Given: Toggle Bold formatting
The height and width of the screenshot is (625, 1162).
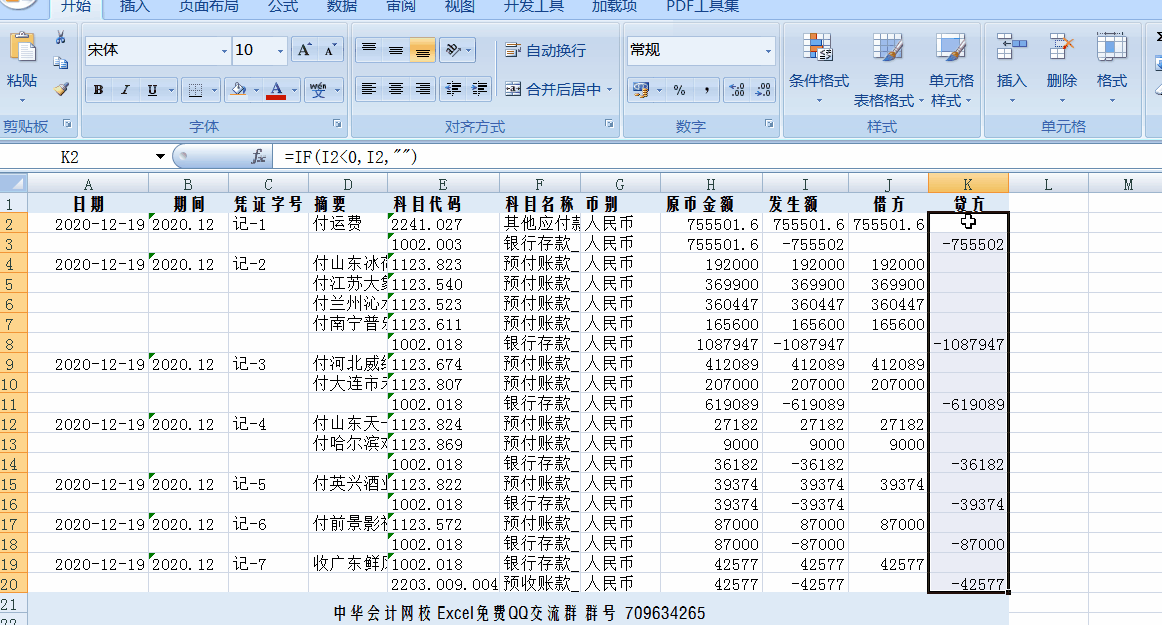Looking at the screenshot, I should (x=98, y=90).
